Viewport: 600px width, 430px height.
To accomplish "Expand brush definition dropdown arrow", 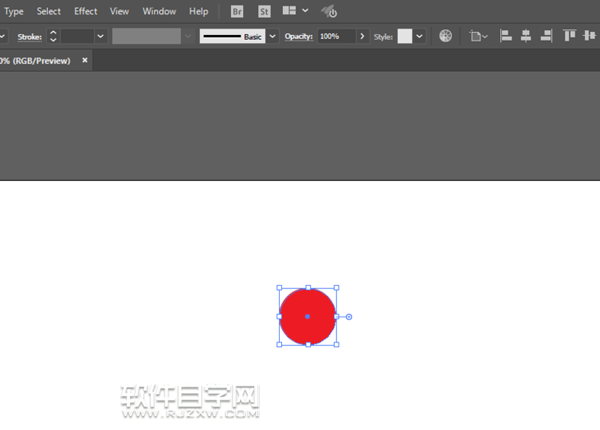I will [x=272, y=36].
